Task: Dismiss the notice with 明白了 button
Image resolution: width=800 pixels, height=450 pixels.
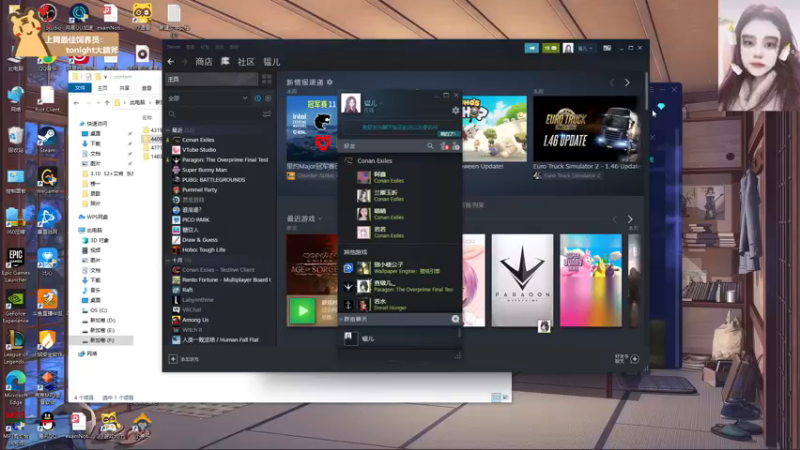Action: coord(448,134)
